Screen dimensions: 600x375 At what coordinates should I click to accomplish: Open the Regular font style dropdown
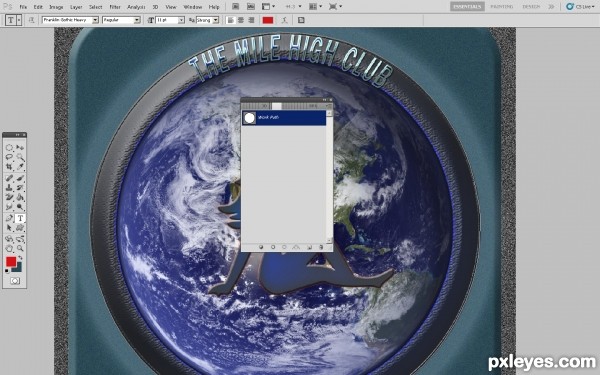point(137,20)
